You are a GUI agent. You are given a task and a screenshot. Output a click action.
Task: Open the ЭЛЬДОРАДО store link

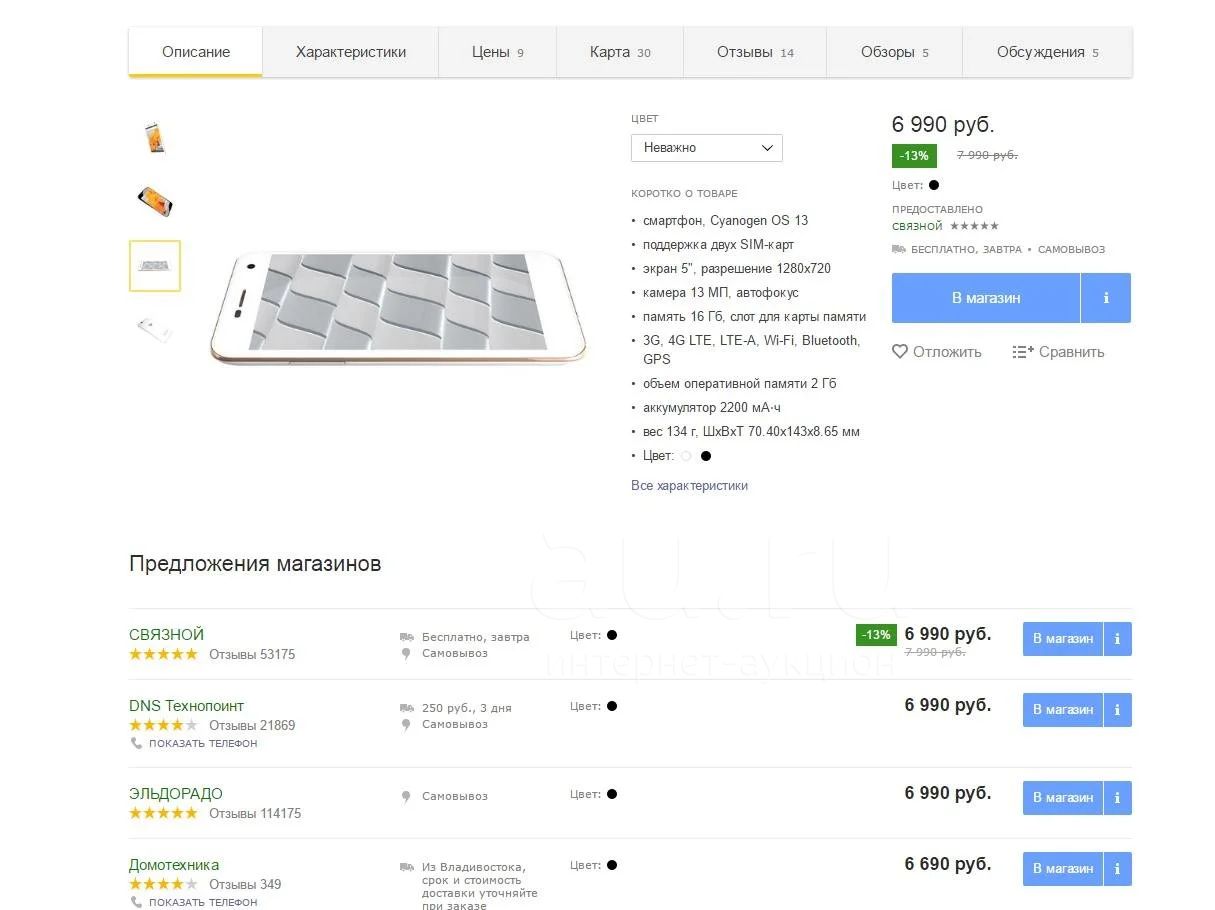pyautogui.click(x=176, y=794)
